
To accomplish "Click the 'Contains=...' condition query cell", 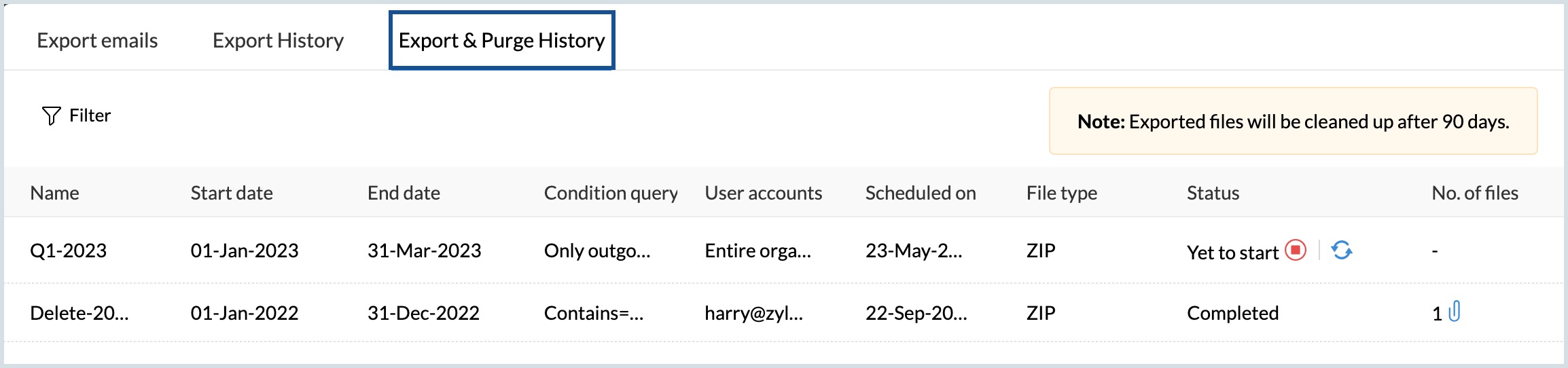I will click(593, 313).
